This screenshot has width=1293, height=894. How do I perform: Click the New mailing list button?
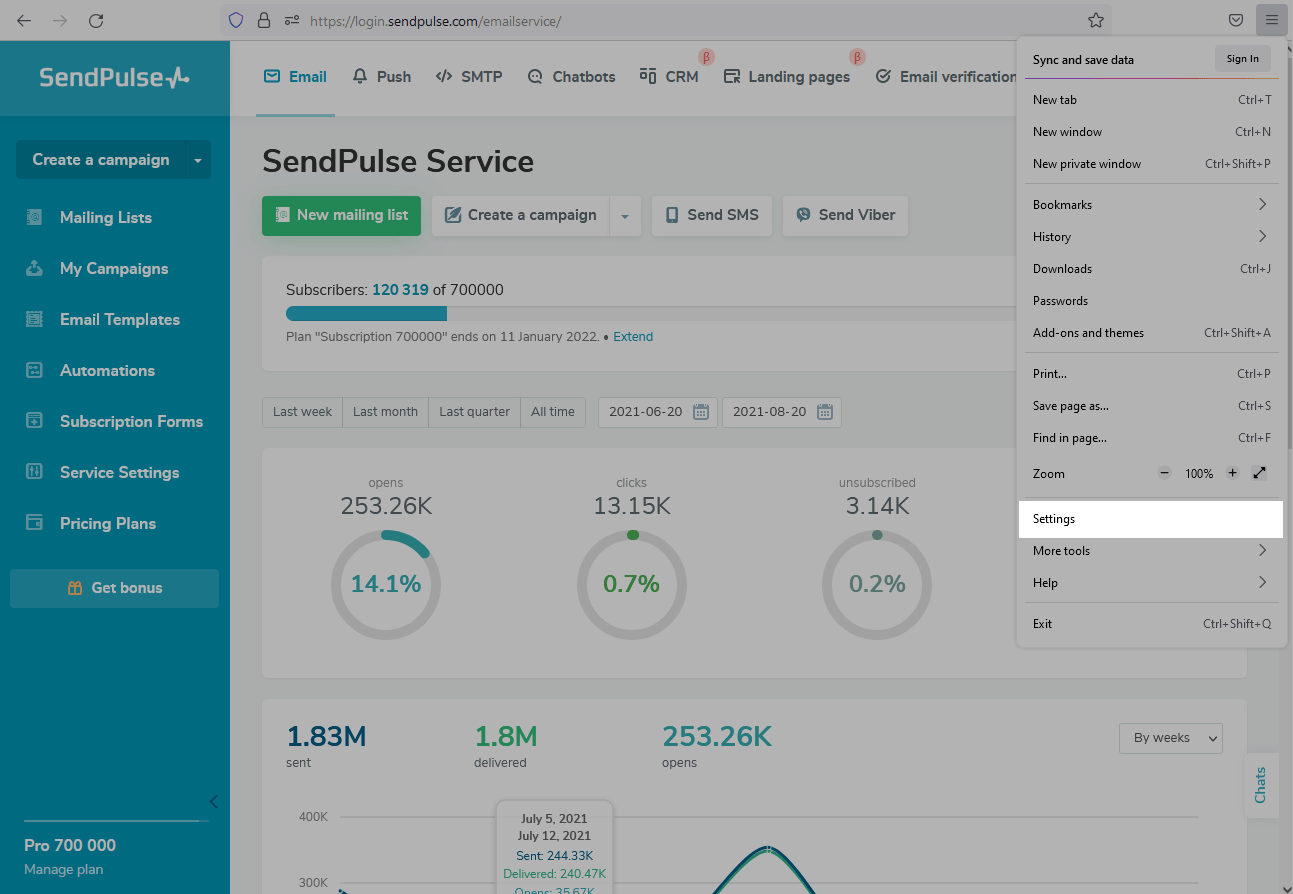point(341,215)
